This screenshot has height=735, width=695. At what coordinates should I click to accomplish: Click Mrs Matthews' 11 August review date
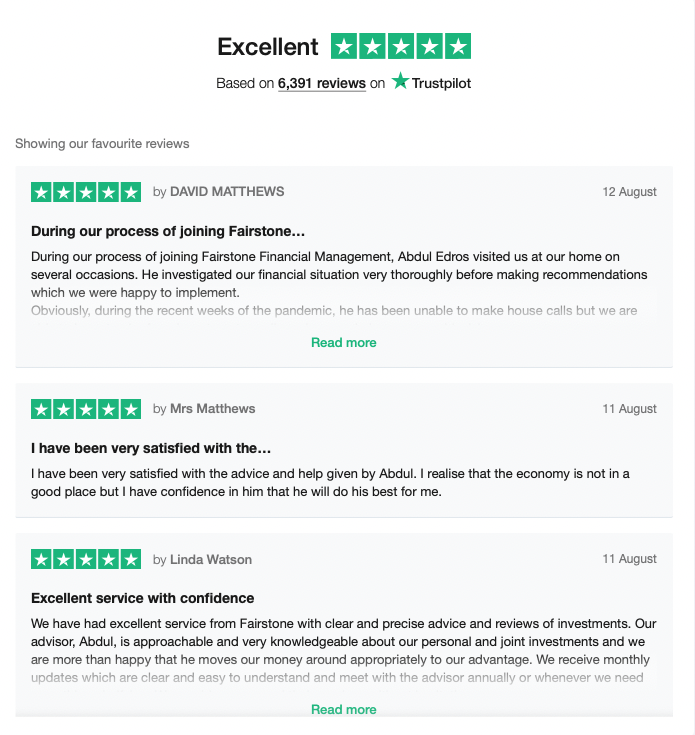click(629, 409)
